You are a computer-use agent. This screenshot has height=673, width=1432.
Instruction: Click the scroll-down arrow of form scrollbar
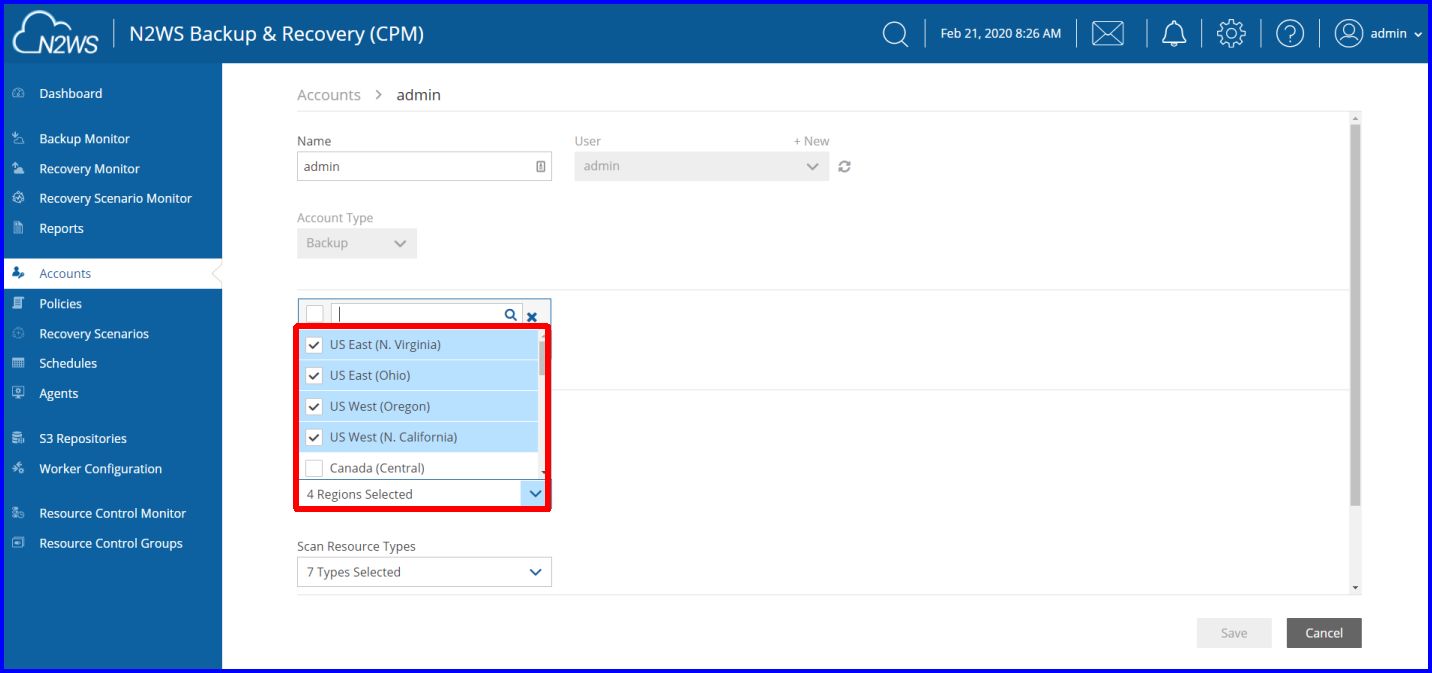pyautogui.click(x=1355, y=588)
